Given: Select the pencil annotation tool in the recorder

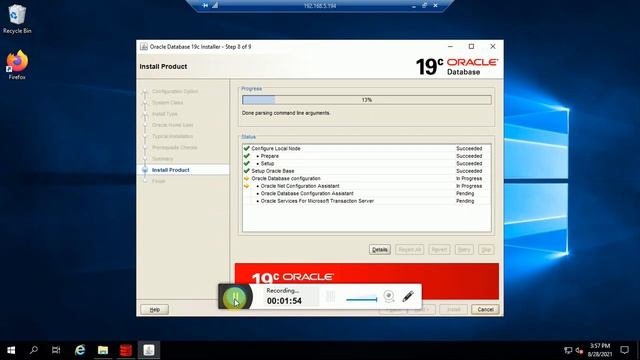Looking at the screenshot, I should pos(408,296).
